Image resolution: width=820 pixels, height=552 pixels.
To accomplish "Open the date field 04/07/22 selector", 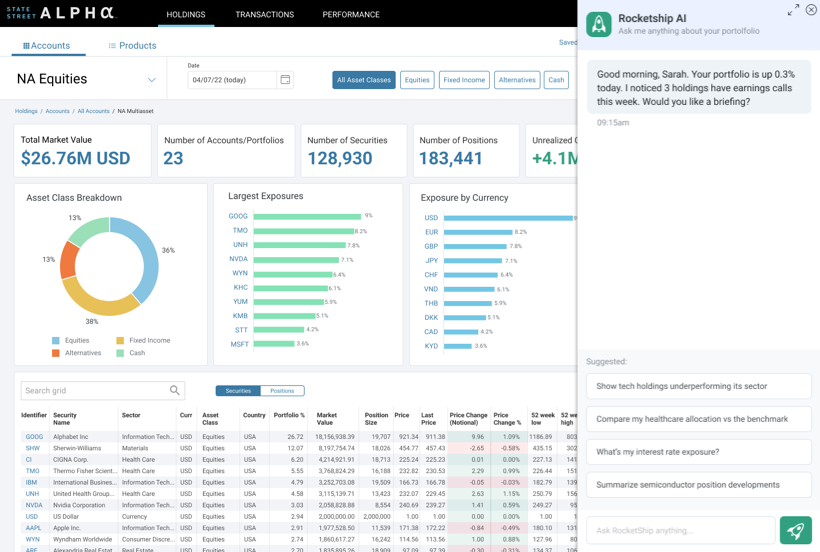I will [232, 80].
